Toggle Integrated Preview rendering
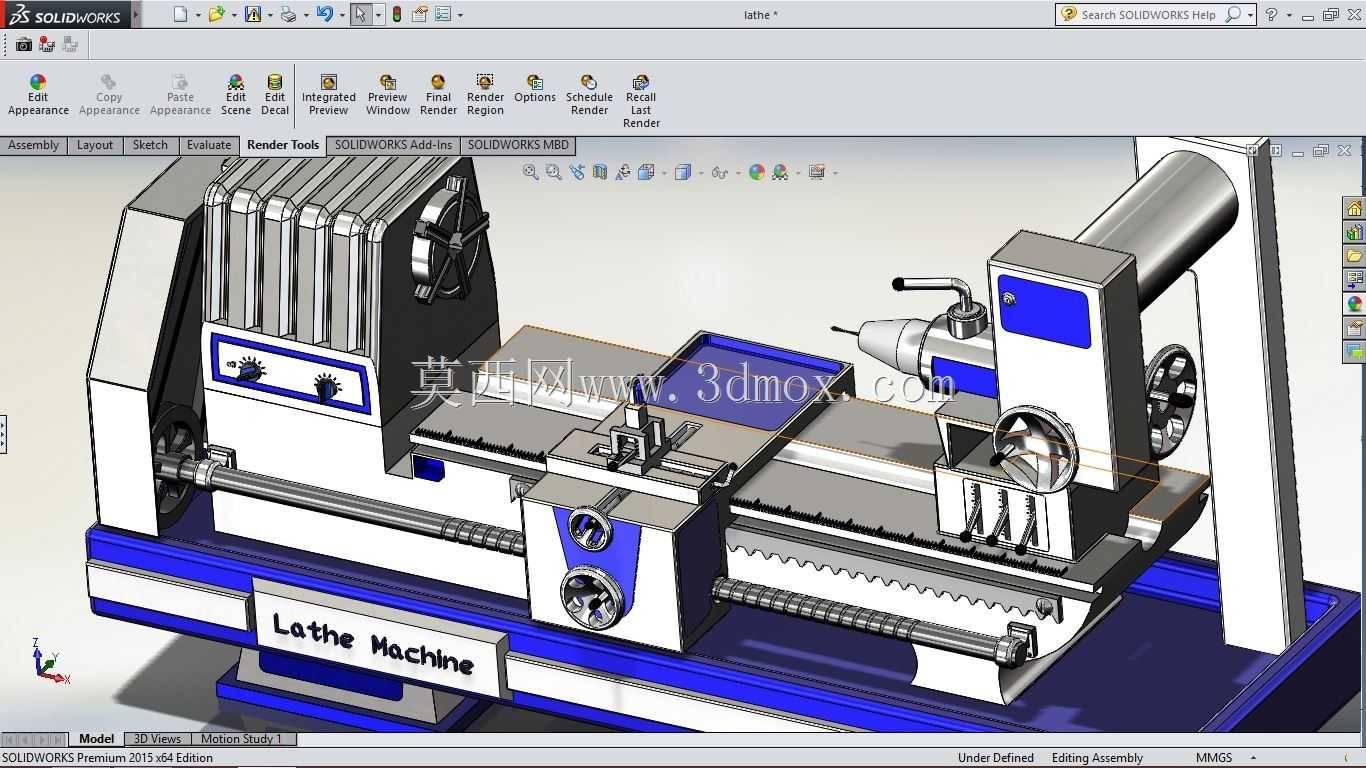This screenshot has width=1366, height=768. pos(329,96)
